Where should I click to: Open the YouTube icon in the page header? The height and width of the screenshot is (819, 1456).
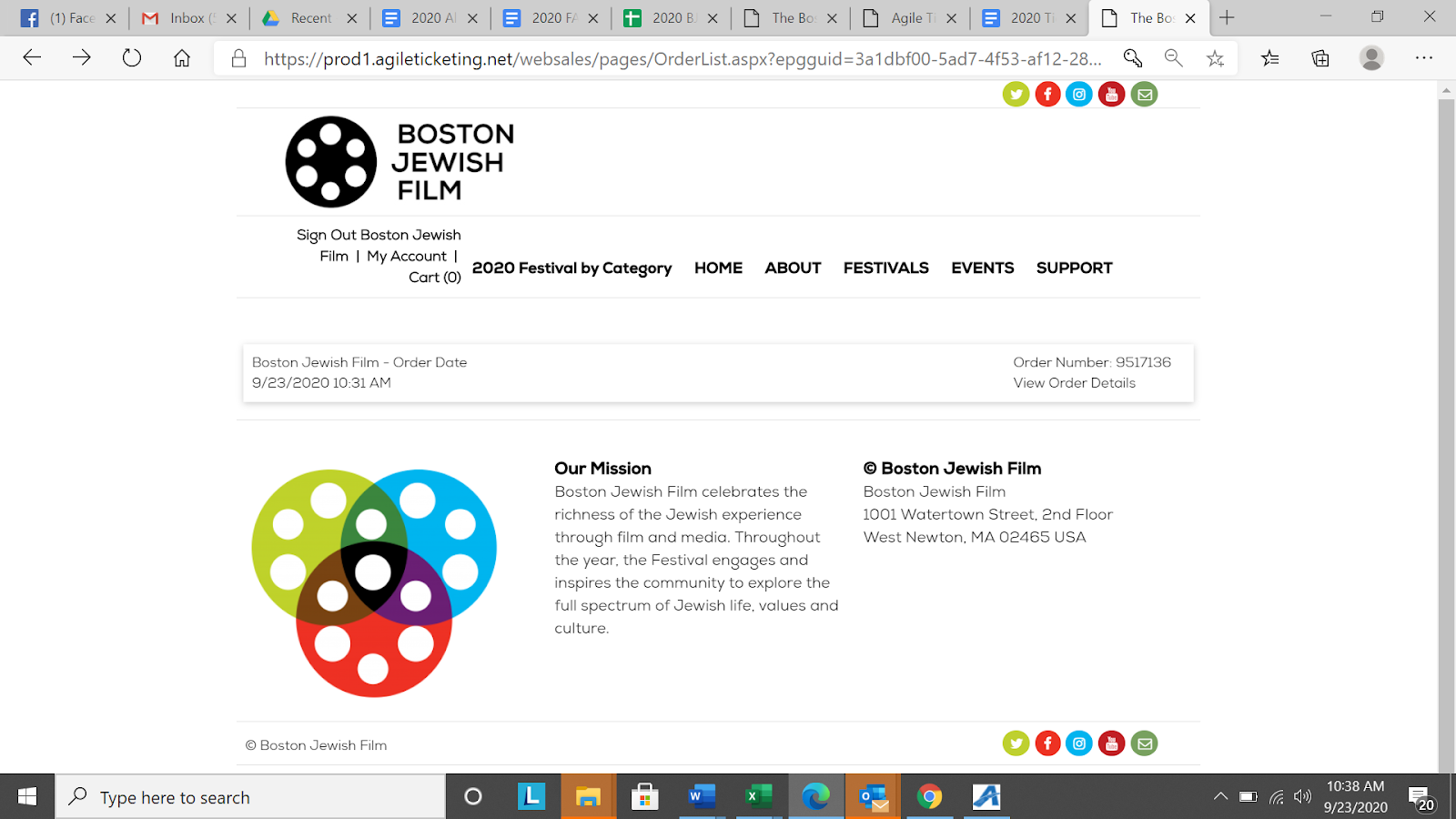click(1111, 94)
